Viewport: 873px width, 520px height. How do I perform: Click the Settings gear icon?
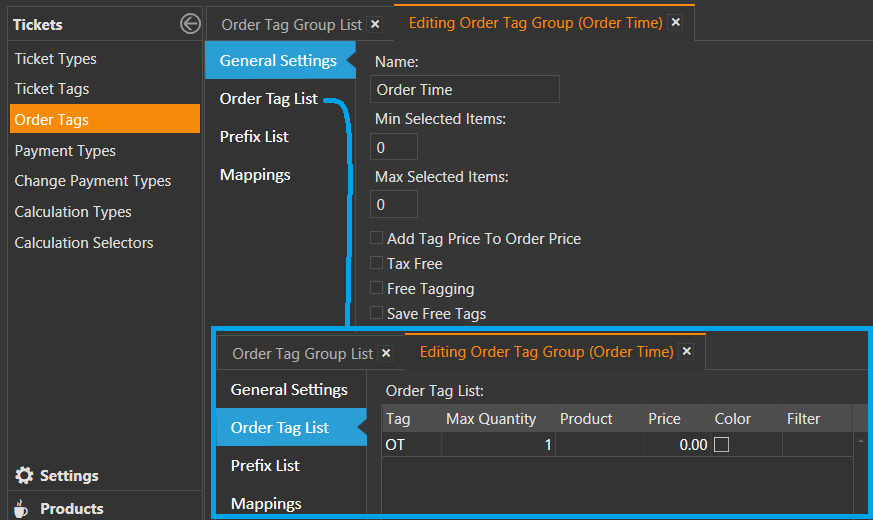(x=24, y=476)
